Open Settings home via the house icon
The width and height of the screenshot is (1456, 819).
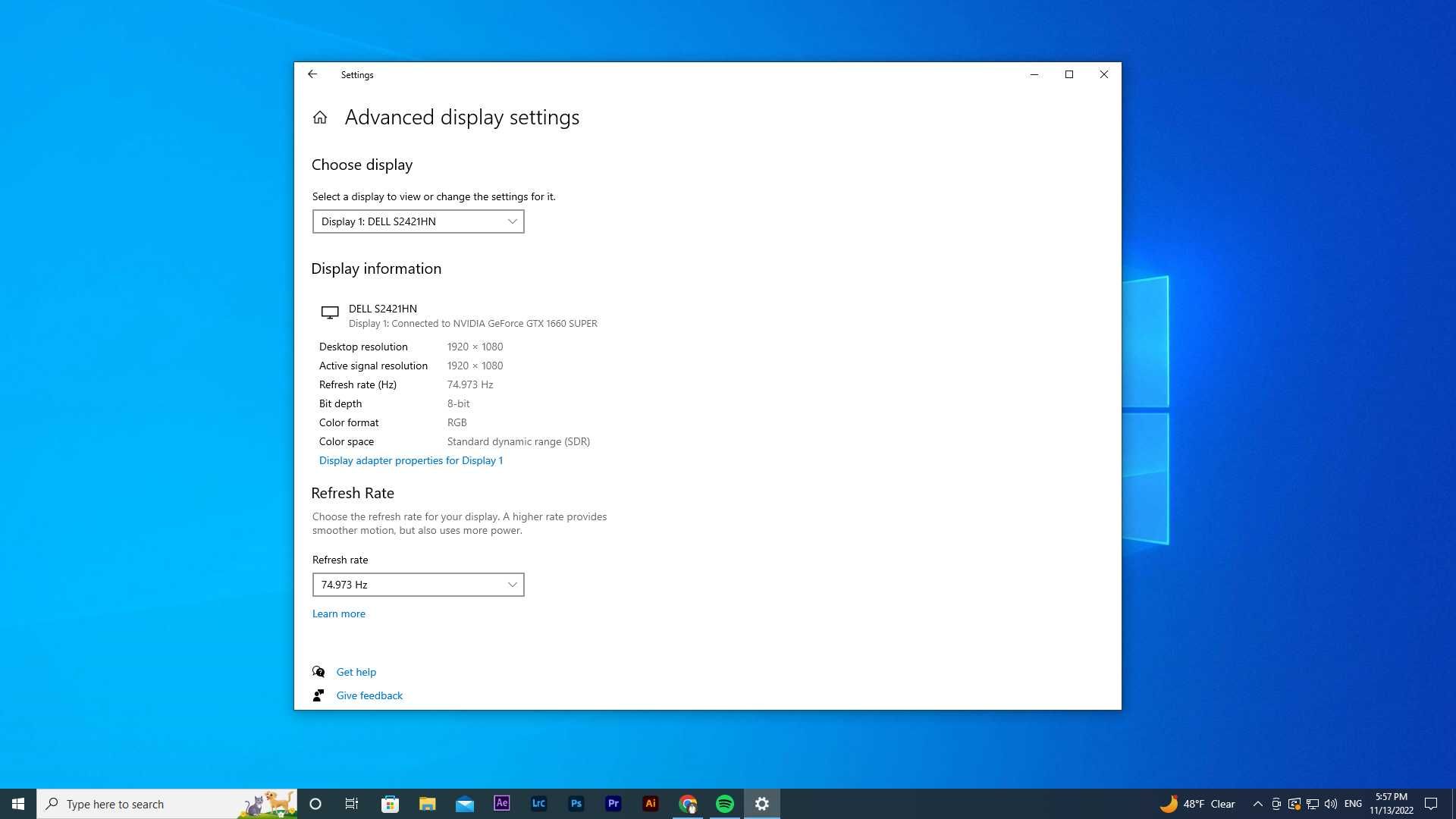coord(320,118)
